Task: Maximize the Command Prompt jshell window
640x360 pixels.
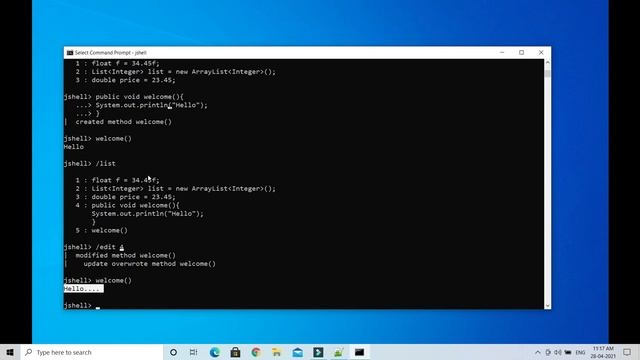Action: coord(522,52)
